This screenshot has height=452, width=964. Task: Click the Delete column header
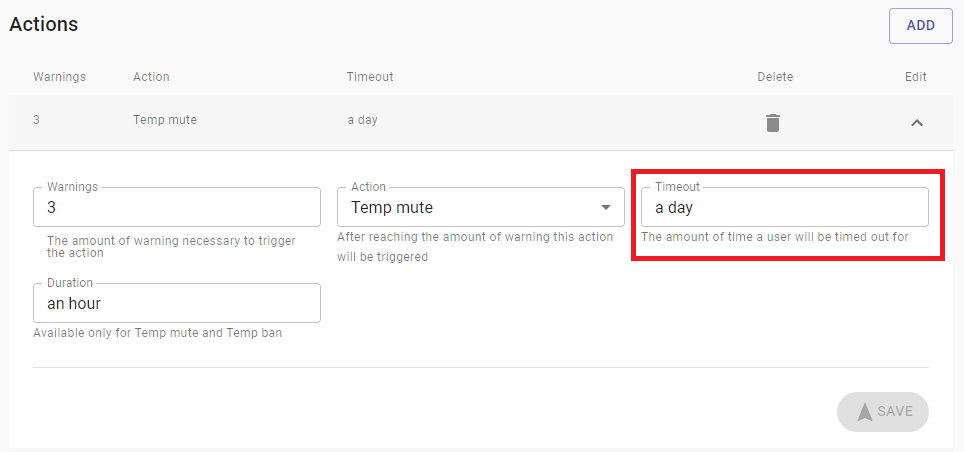pos(775,77)
